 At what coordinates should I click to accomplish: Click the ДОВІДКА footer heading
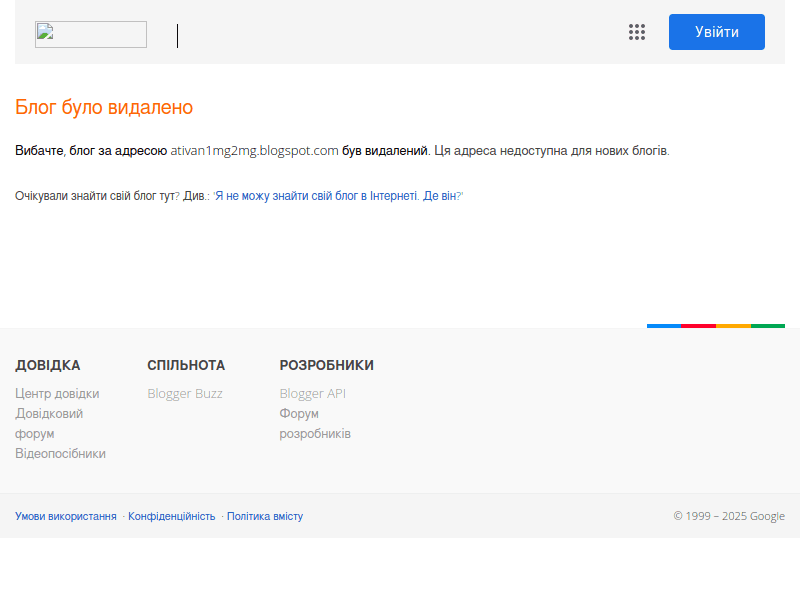[x=48, y=365]
